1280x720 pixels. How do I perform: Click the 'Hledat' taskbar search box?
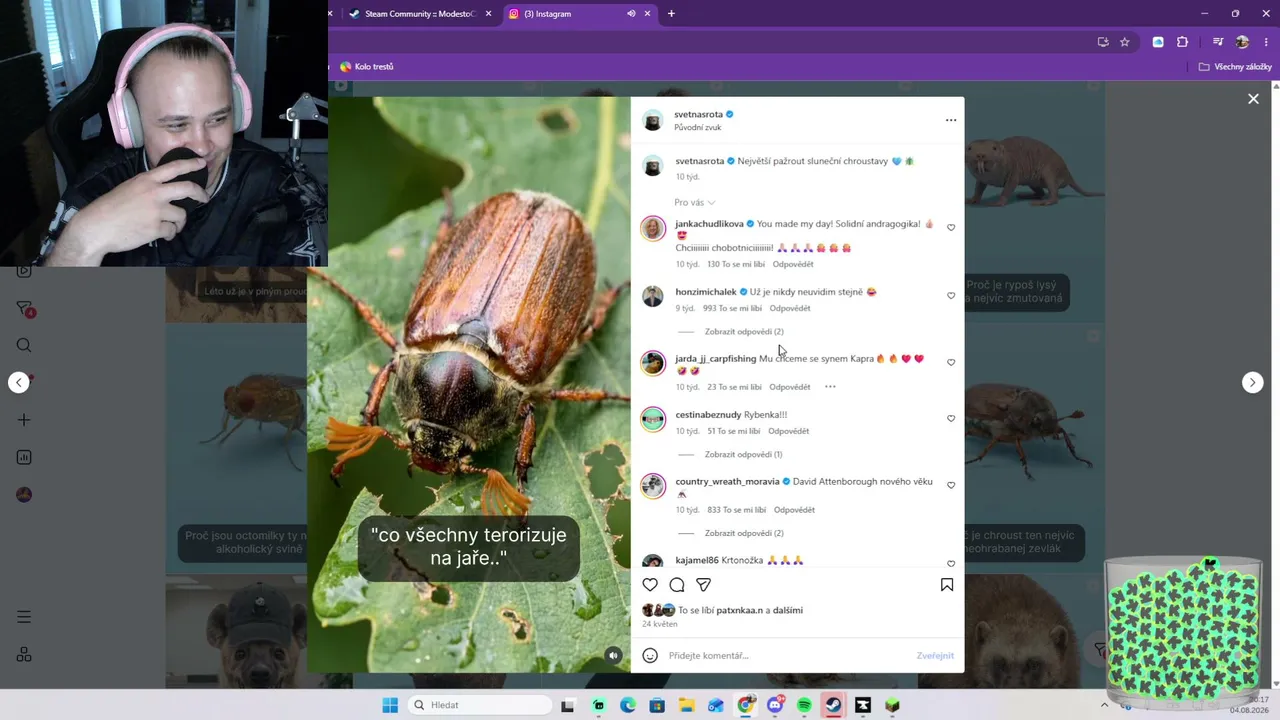[480, 705]
